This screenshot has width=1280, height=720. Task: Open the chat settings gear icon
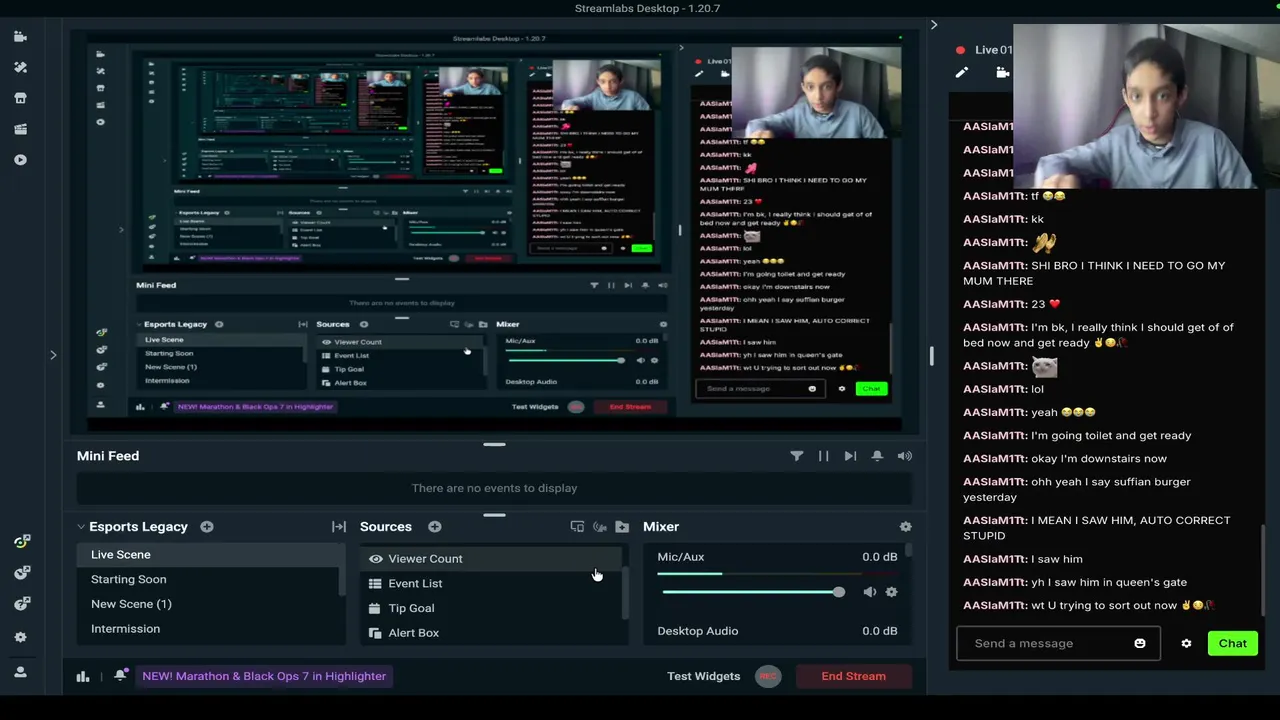(1186, 644)
